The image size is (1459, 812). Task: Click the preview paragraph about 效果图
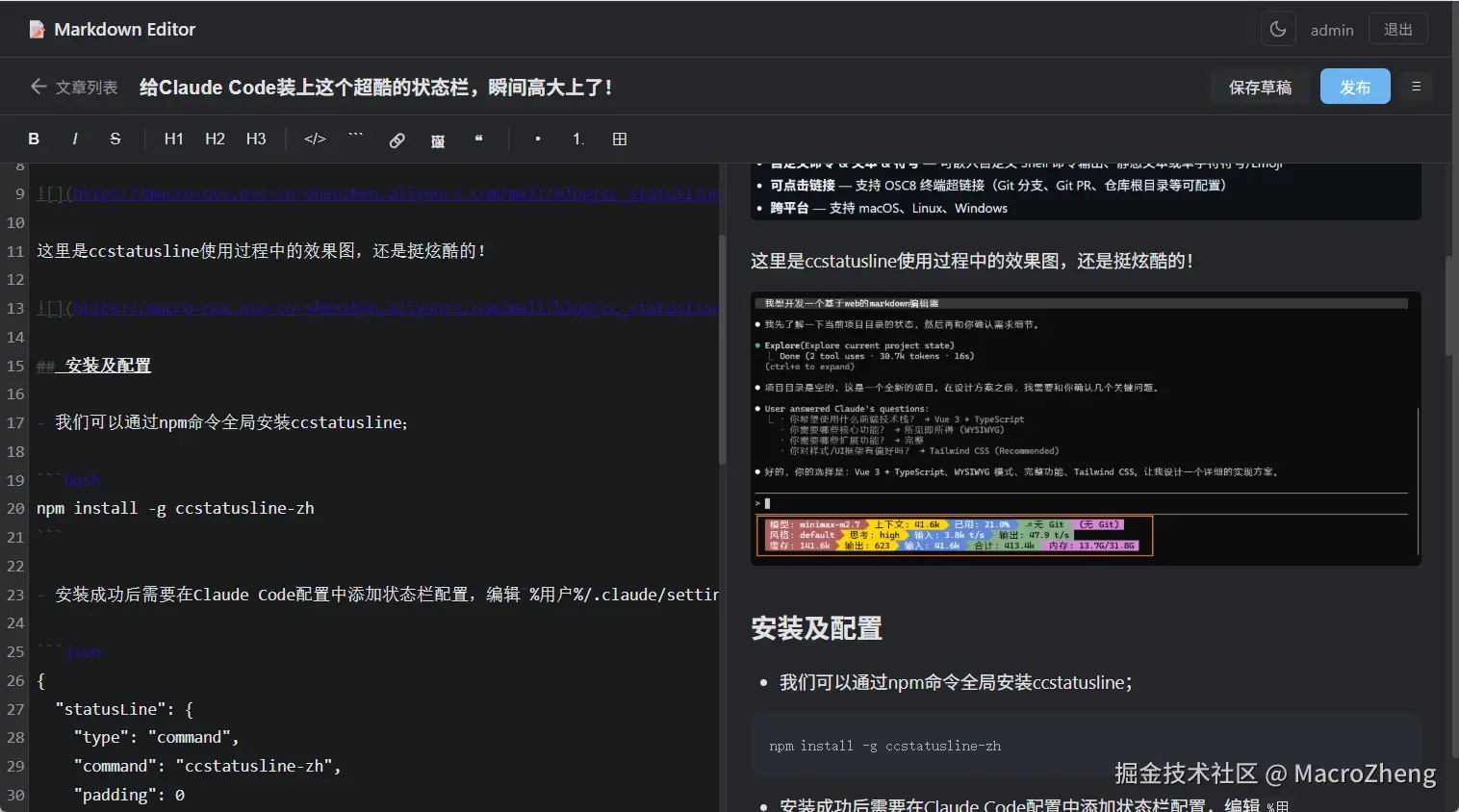[x=972, y=261]
